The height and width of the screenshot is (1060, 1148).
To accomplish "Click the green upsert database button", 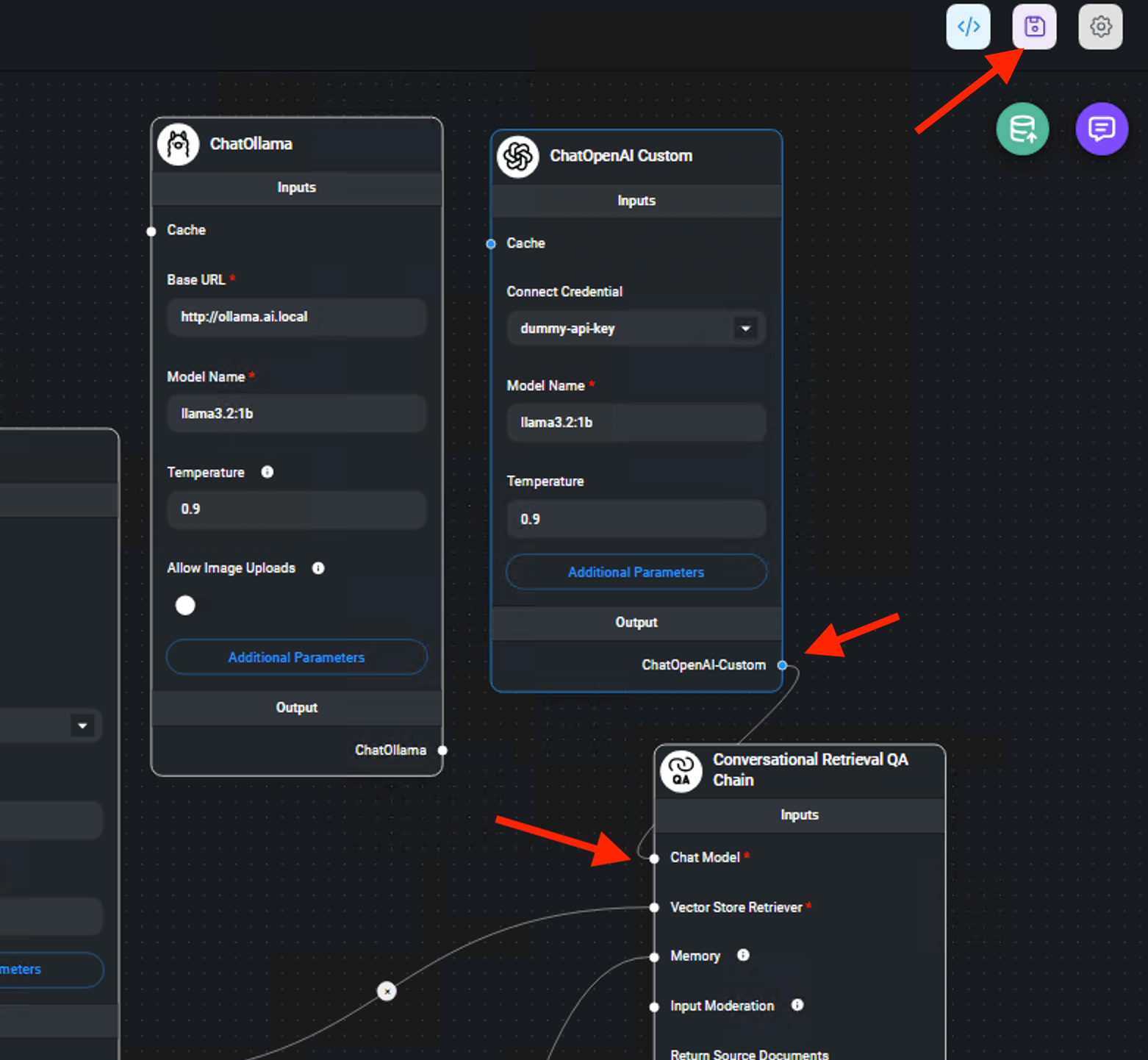I will (1022, 129).
